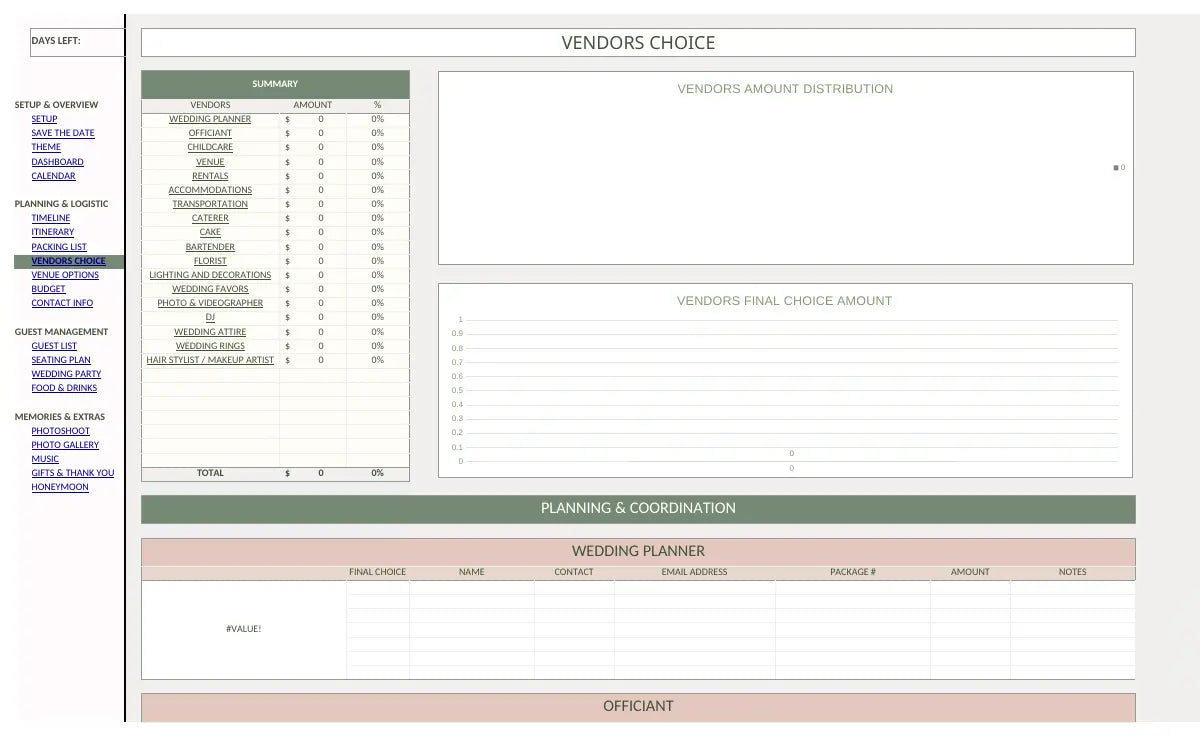Open PHOTO GALLERY link

65,445
